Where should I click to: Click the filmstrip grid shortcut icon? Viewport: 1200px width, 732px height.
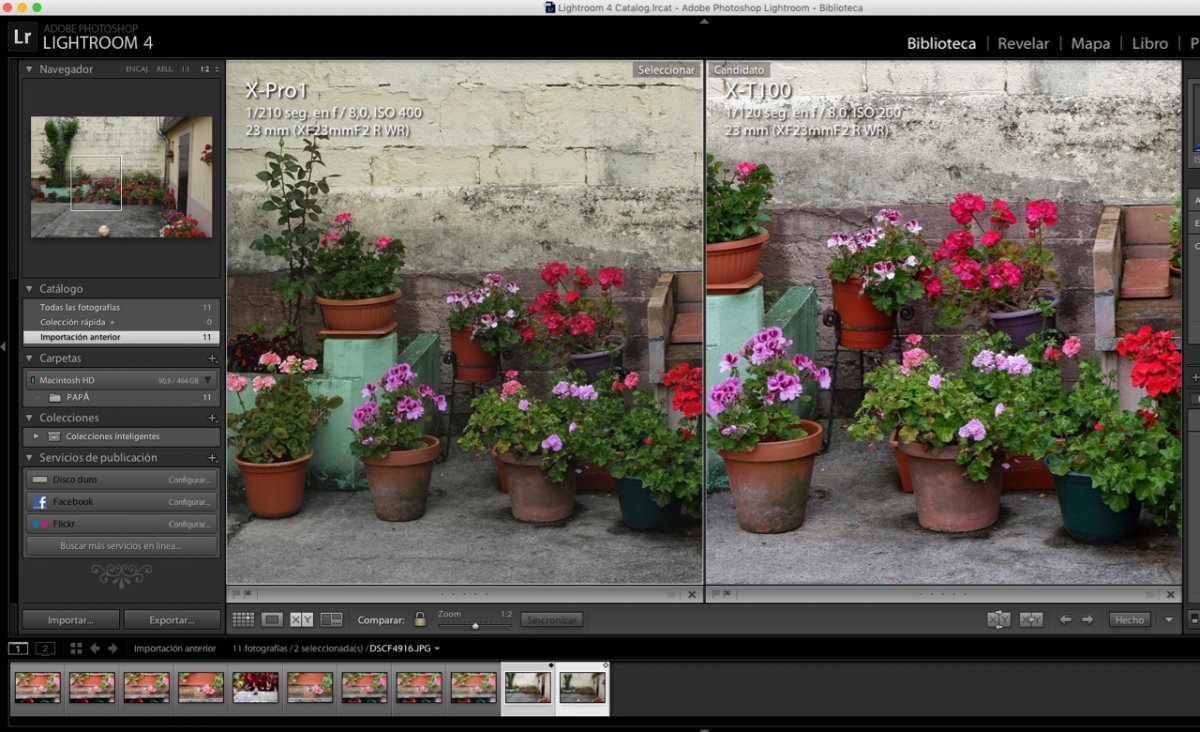click(76, 648)
